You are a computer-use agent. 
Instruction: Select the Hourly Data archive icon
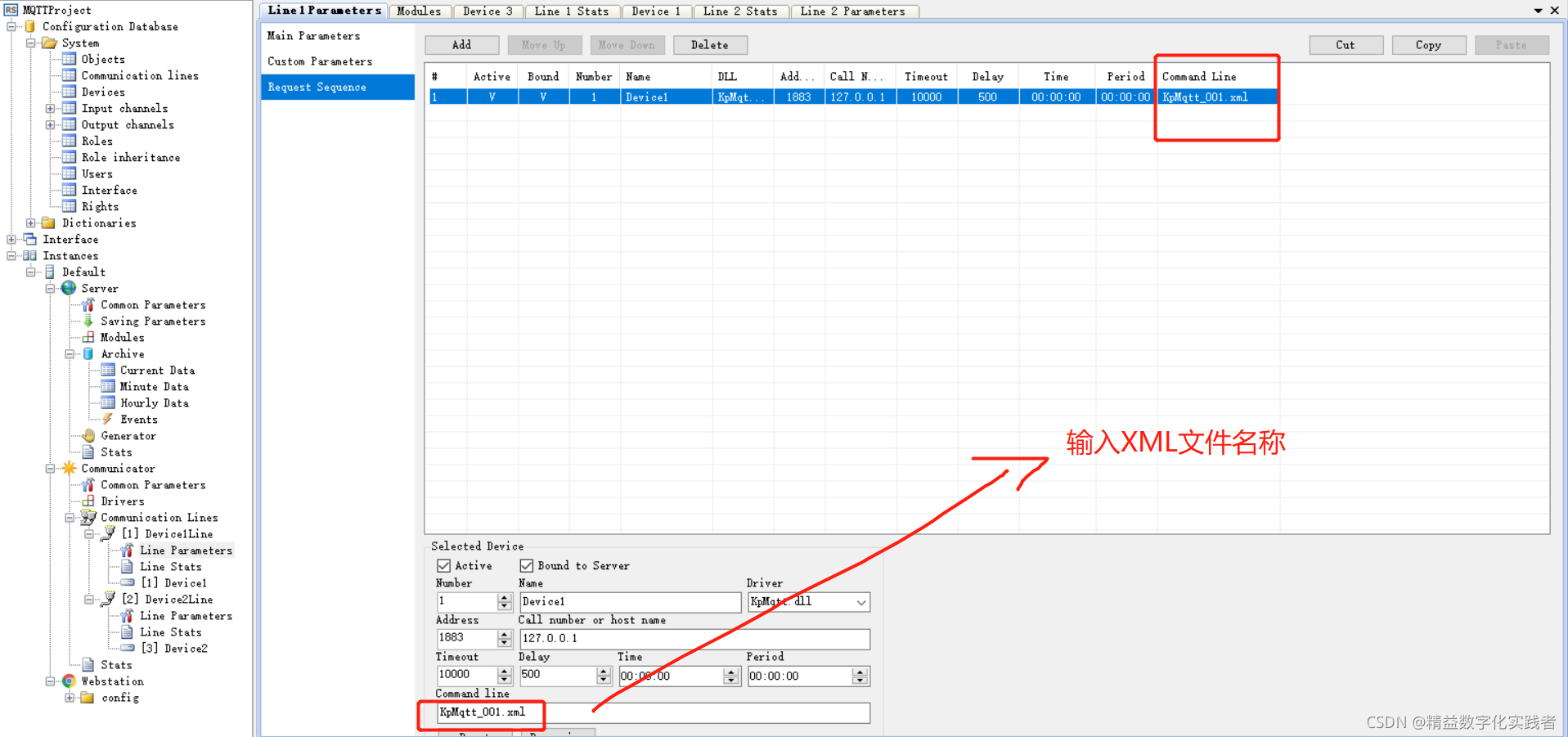(107, 402)
